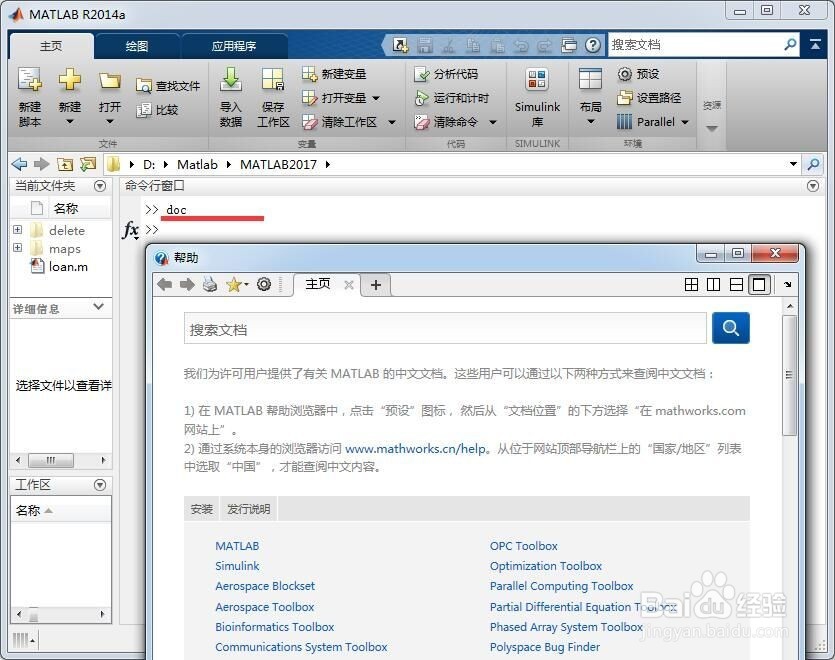
Task: Open Aerospace Blockset link
Action: (x=265, y=586)
